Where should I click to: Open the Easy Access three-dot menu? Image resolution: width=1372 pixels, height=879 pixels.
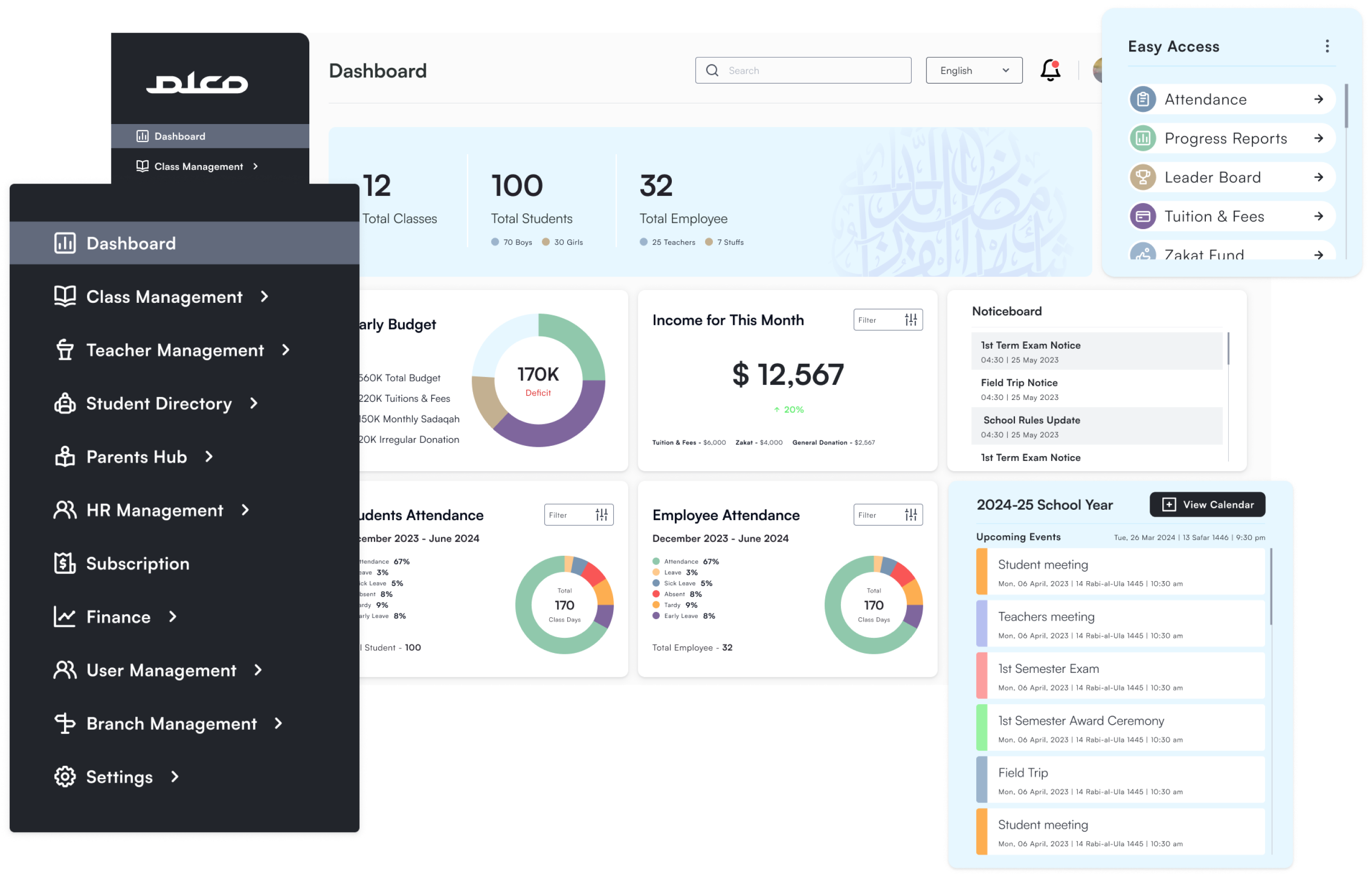coord(1327,46)
